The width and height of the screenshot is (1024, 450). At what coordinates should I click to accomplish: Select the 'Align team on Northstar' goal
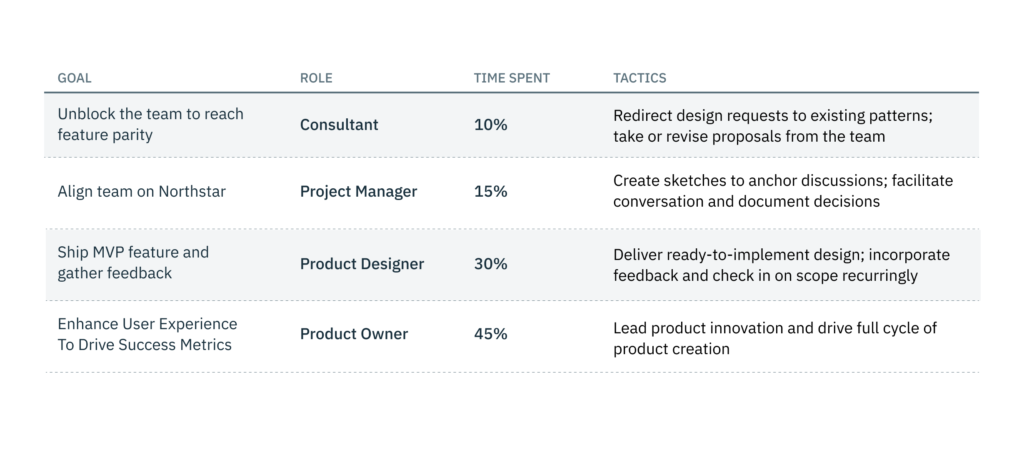[x=141, y=191]
